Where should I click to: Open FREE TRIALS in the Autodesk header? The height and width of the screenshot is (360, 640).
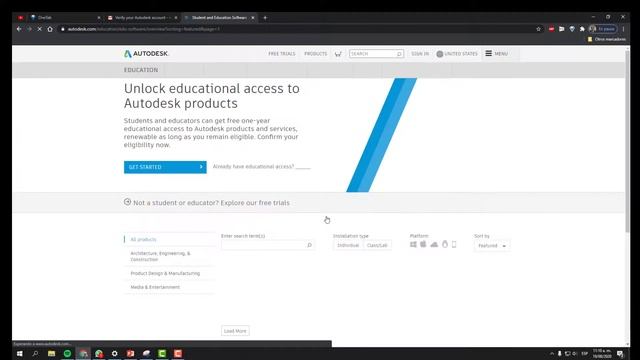point(282,54)
